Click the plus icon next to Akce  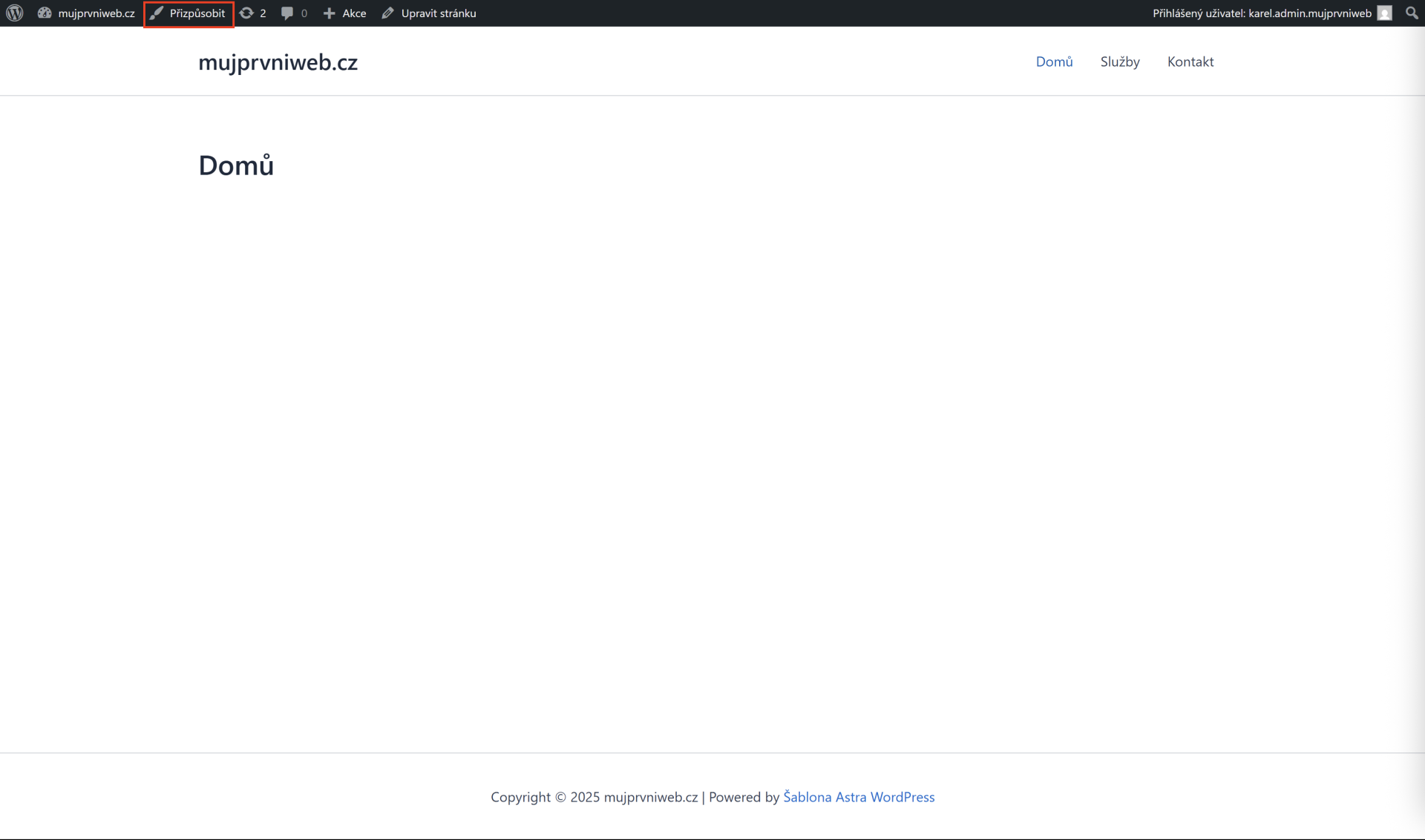330,13
